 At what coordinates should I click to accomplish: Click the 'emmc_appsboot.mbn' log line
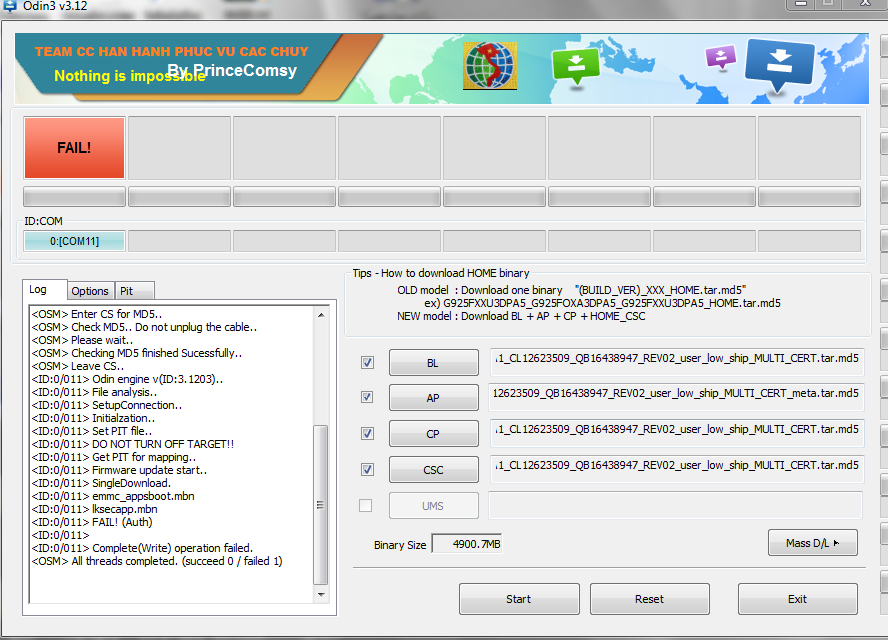point(113,496)
